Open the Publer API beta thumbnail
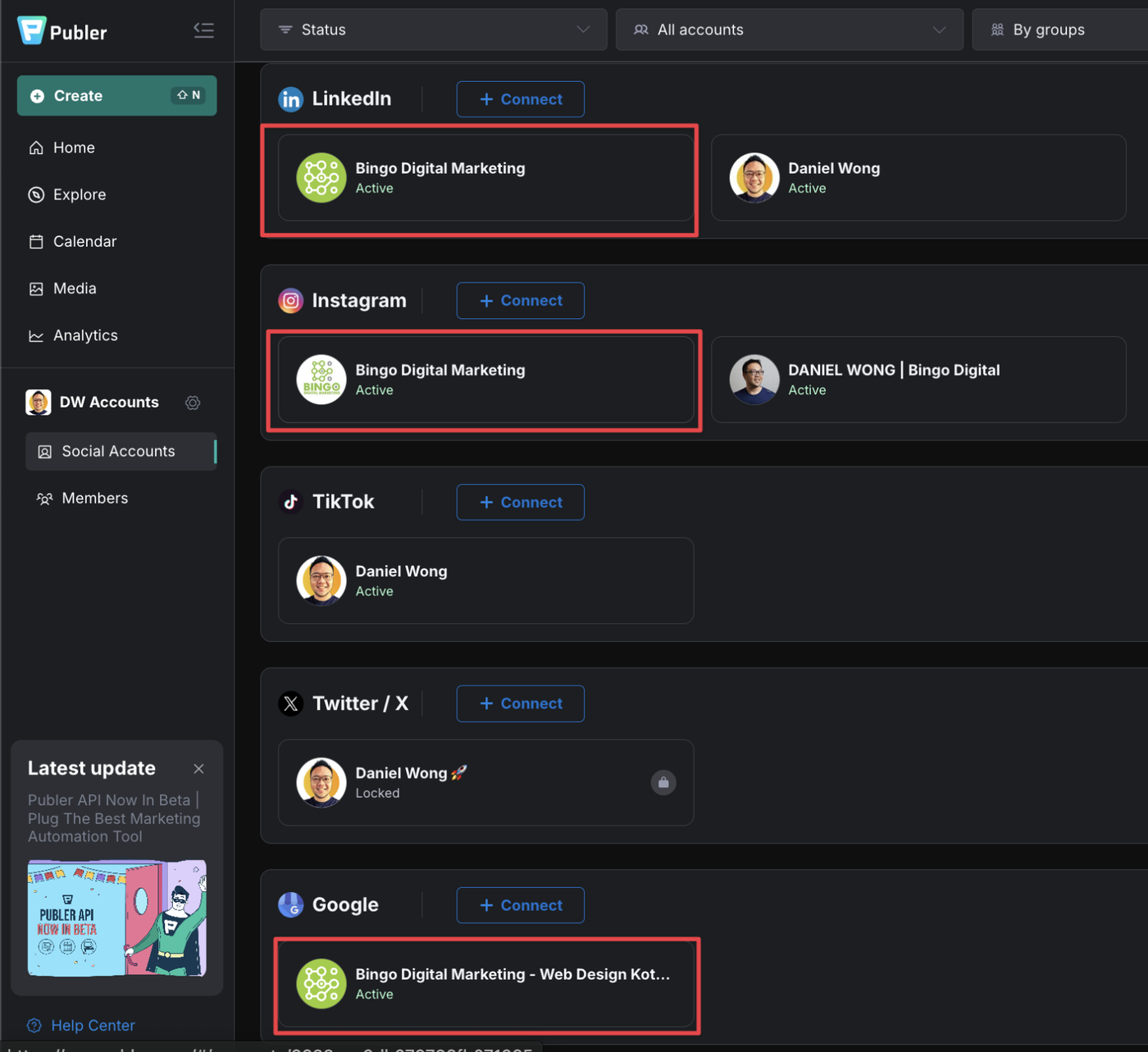 click(117, 918)
